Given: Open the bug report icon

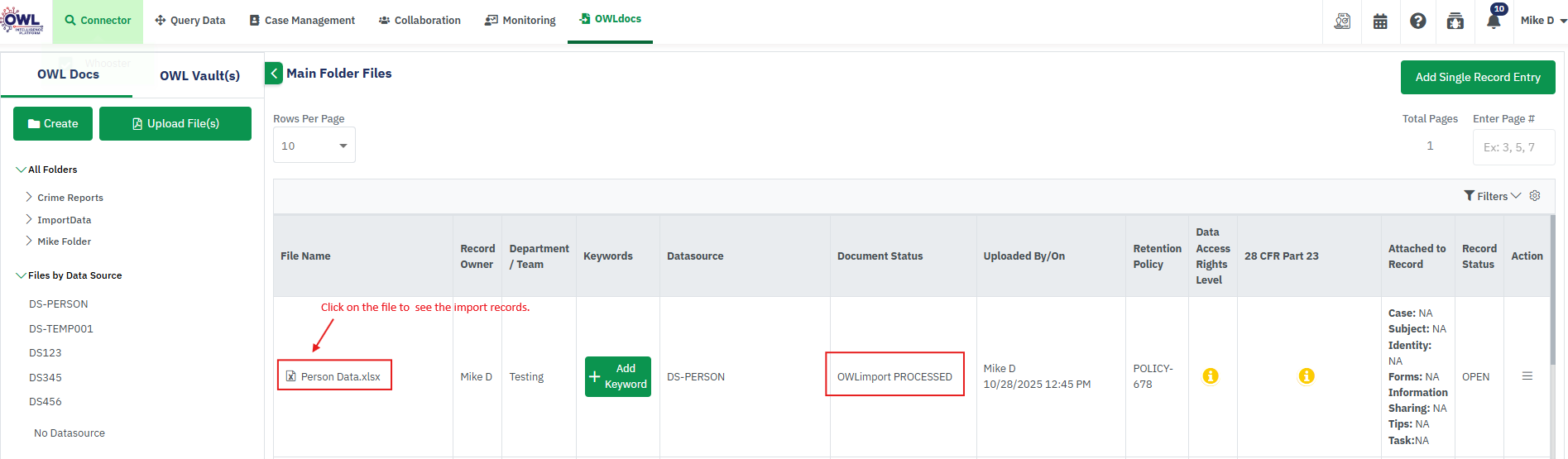Looking at the screenshot, I should pyautogui.click(x=1455, y=22).
